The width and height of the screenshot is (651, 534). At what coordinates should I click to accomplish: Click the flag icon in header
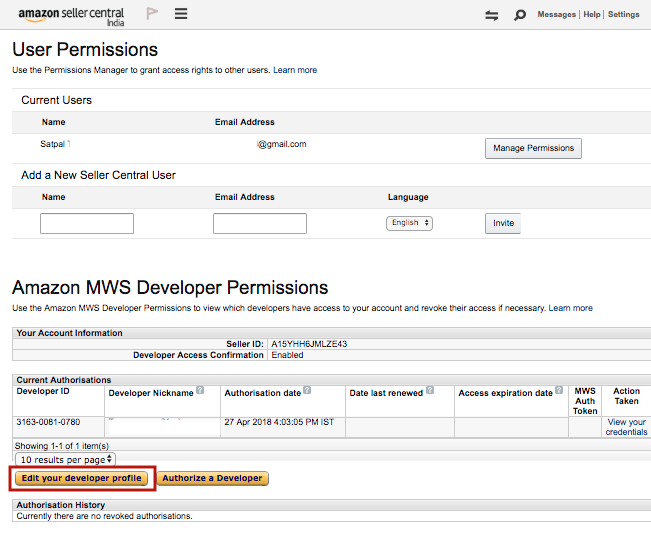(x=152, y=14)
